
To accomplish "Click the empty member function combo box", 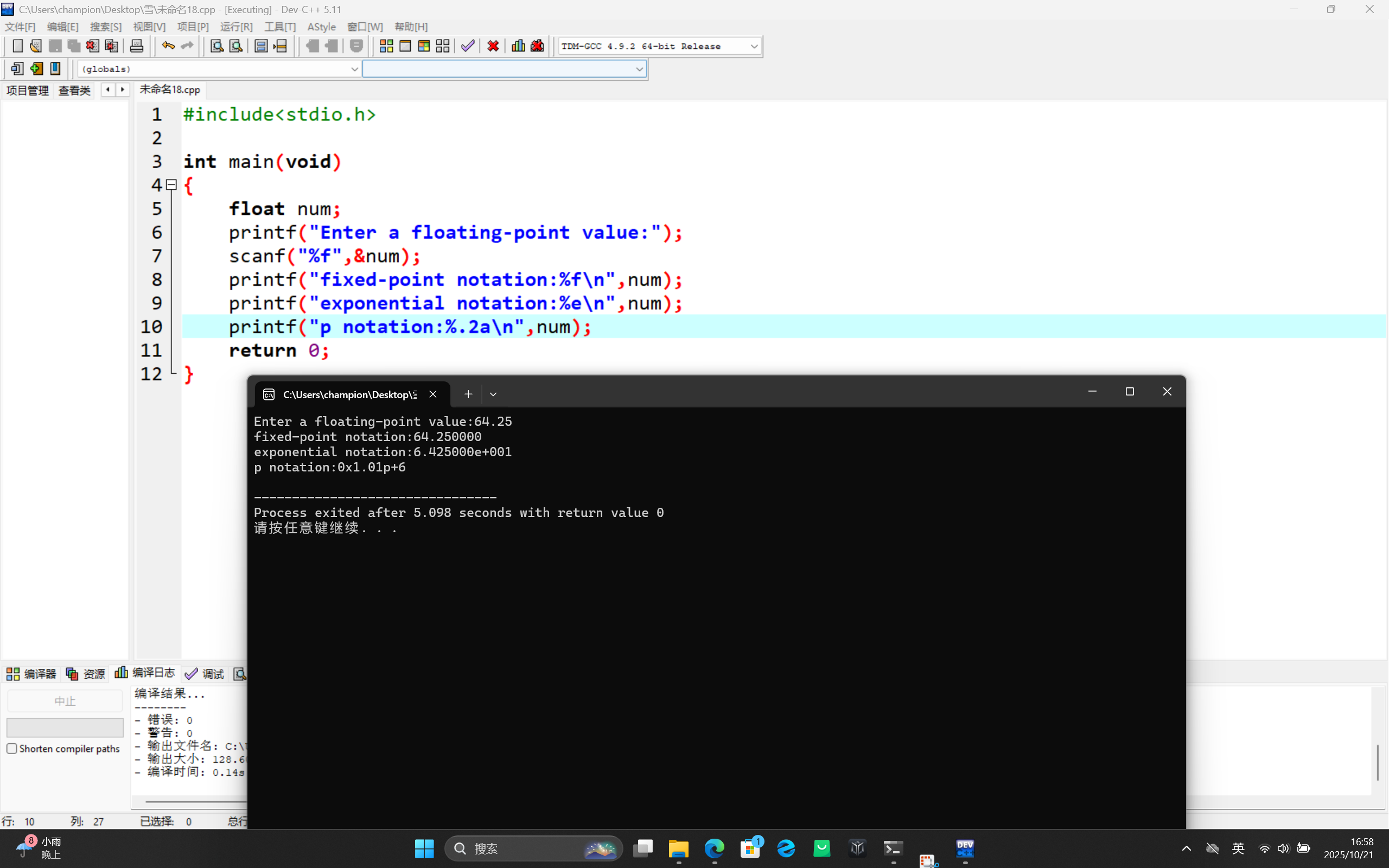I will [x=498, y=69].
